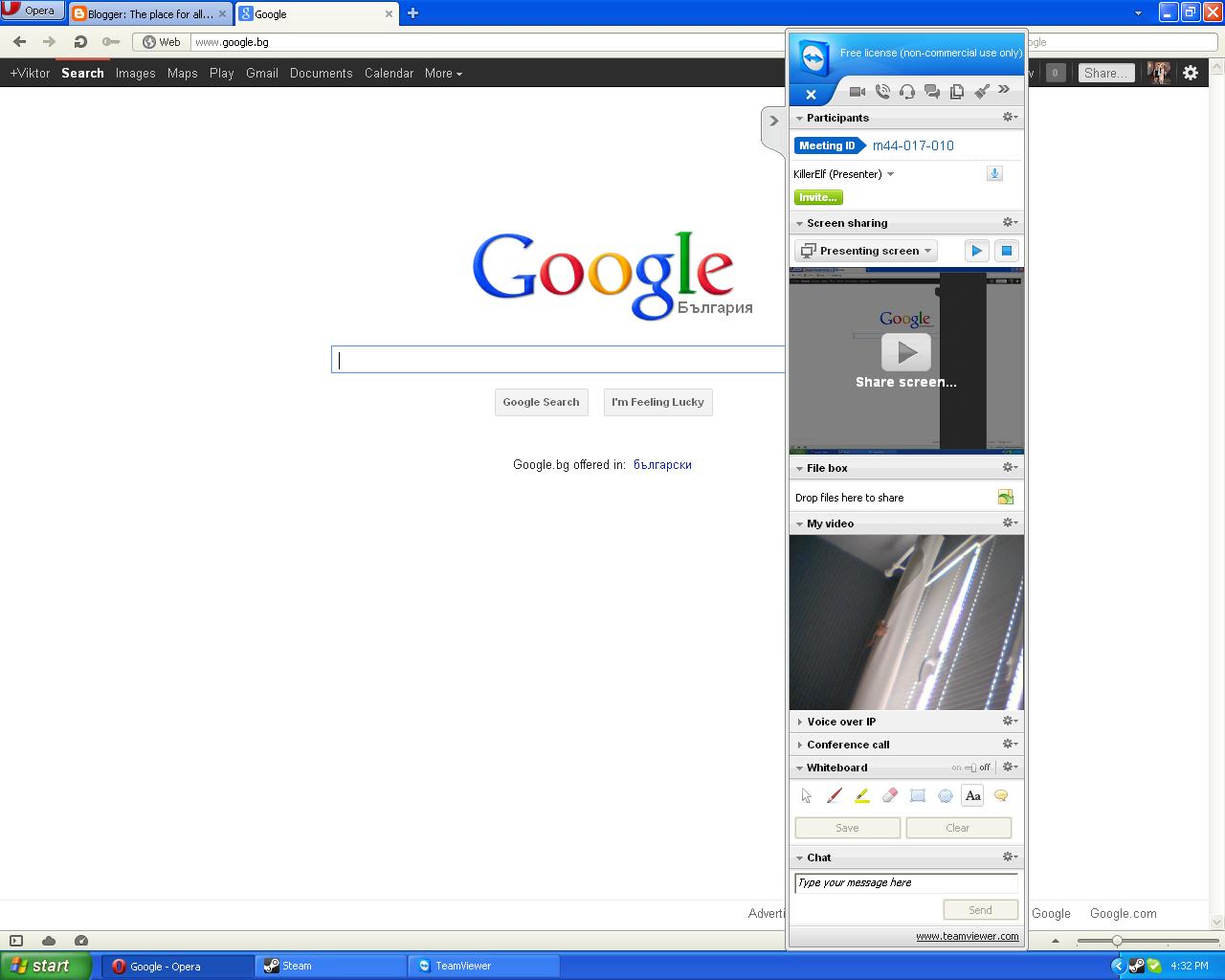Open the phone call icon in TeamViewer toolbar

click(882, 92)
